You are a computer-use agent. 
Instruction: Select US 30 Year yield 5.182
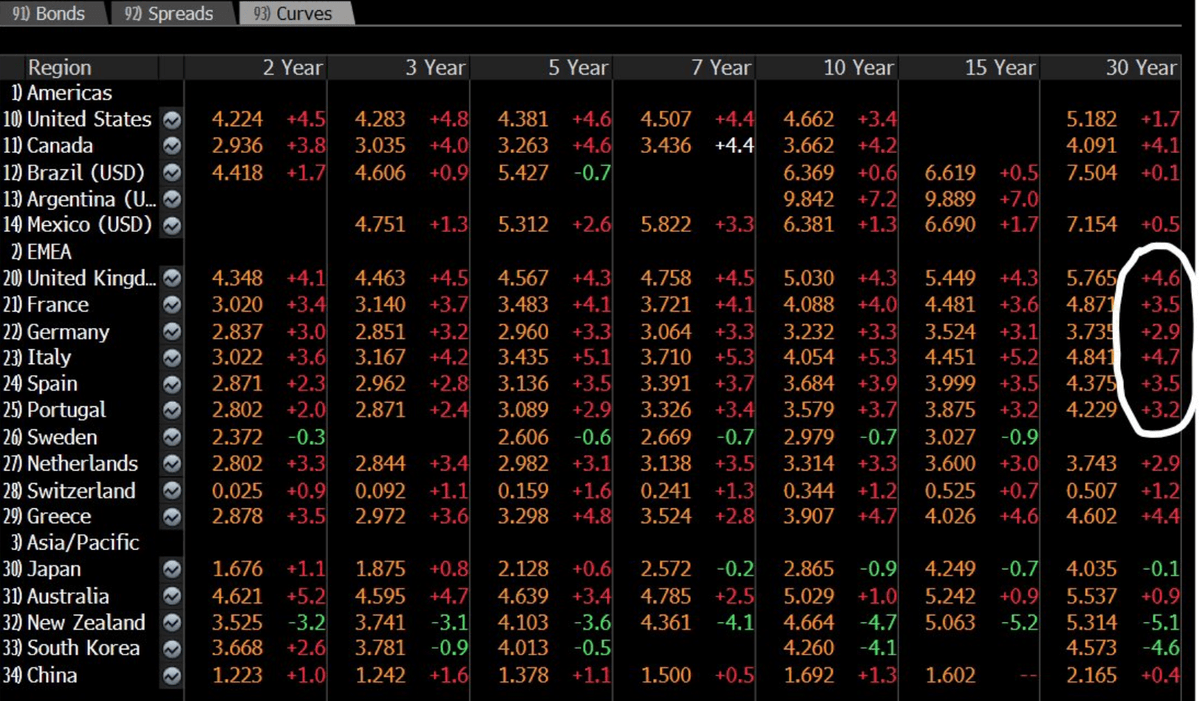(1092, 120)
